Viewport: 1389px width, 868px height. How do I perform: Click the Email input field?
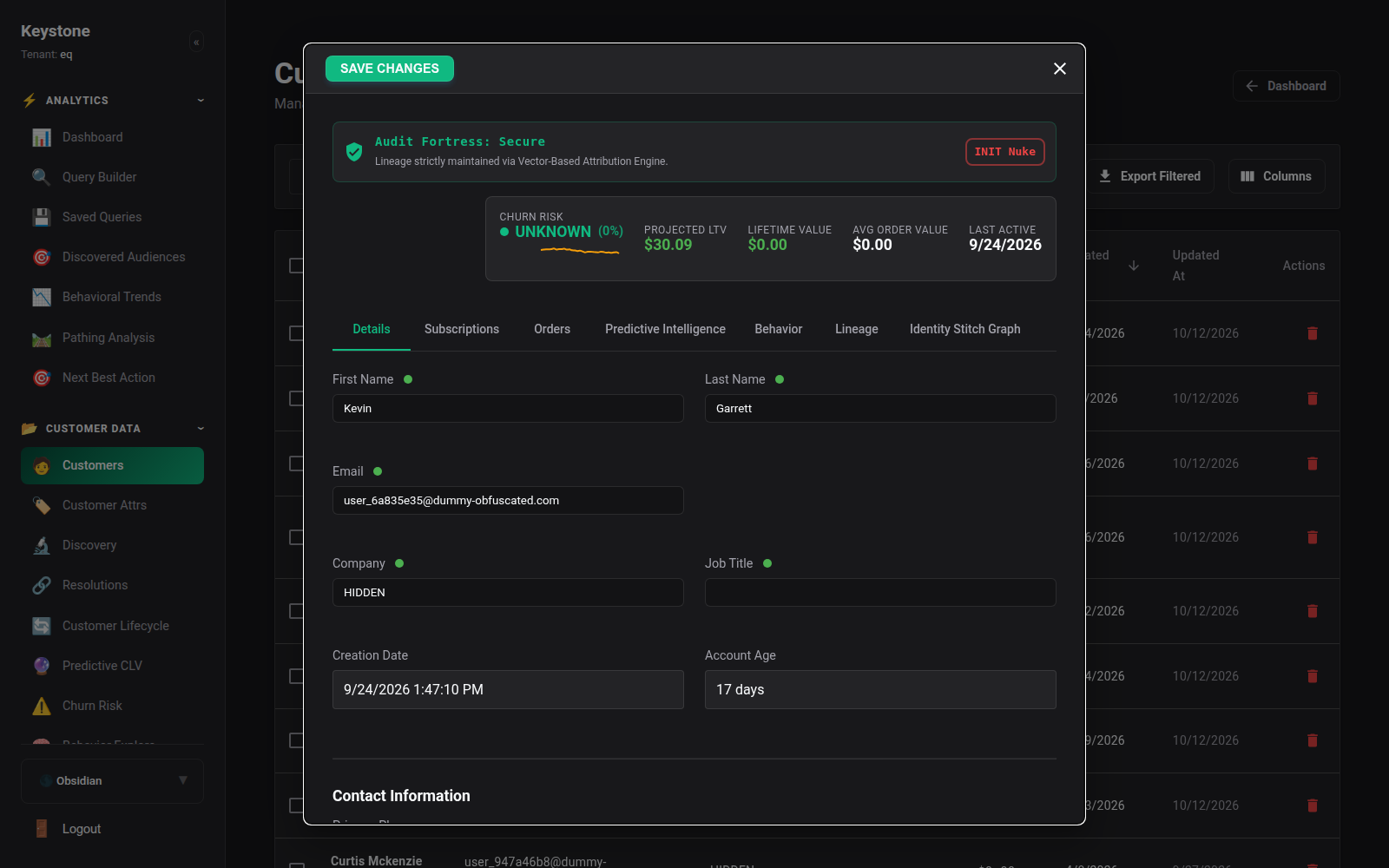point(508,501)
